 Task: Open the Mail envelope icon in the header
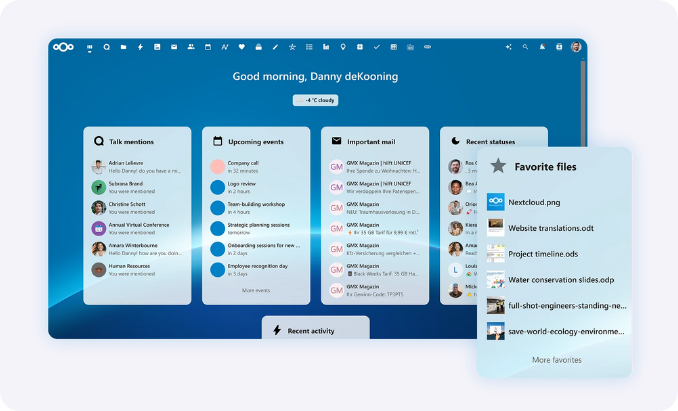point(174,47)
